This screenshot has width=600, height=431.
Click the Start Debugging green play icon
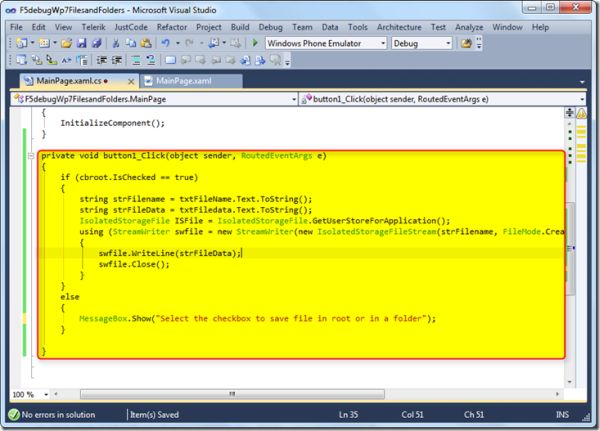point(256,44)
